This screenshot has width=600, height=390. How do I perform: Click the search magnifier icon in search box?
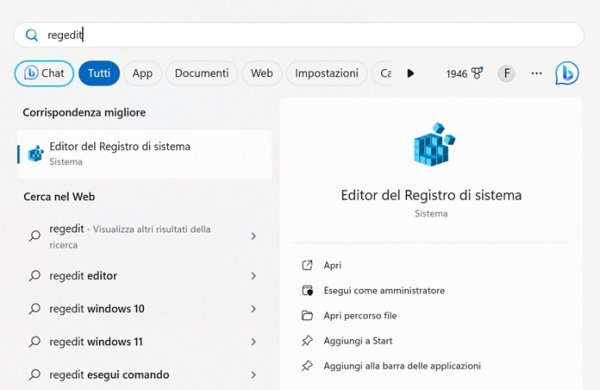coord(31,35)
